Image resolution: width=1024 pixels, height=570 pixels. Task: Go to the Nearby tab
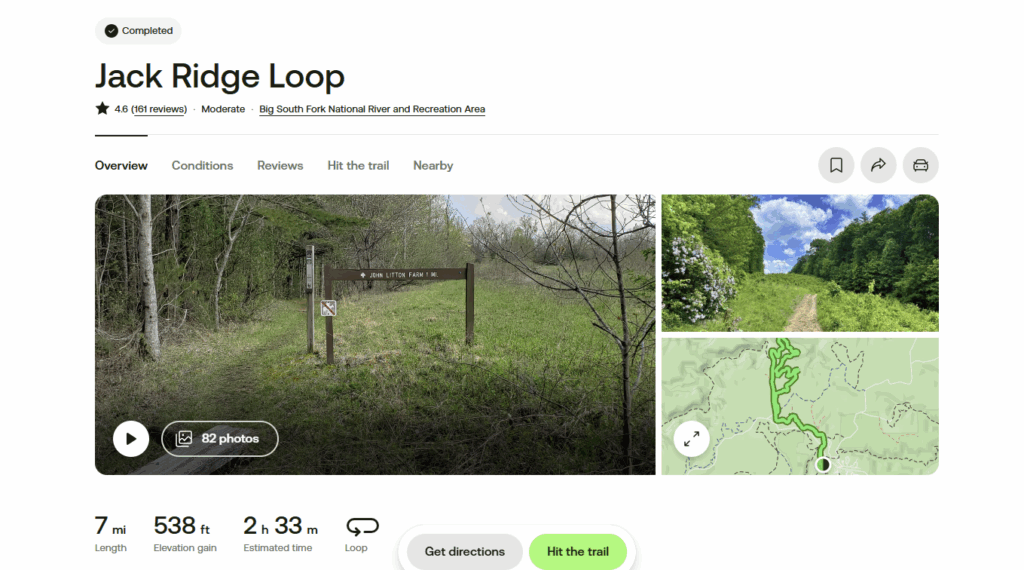coord(433,166)
